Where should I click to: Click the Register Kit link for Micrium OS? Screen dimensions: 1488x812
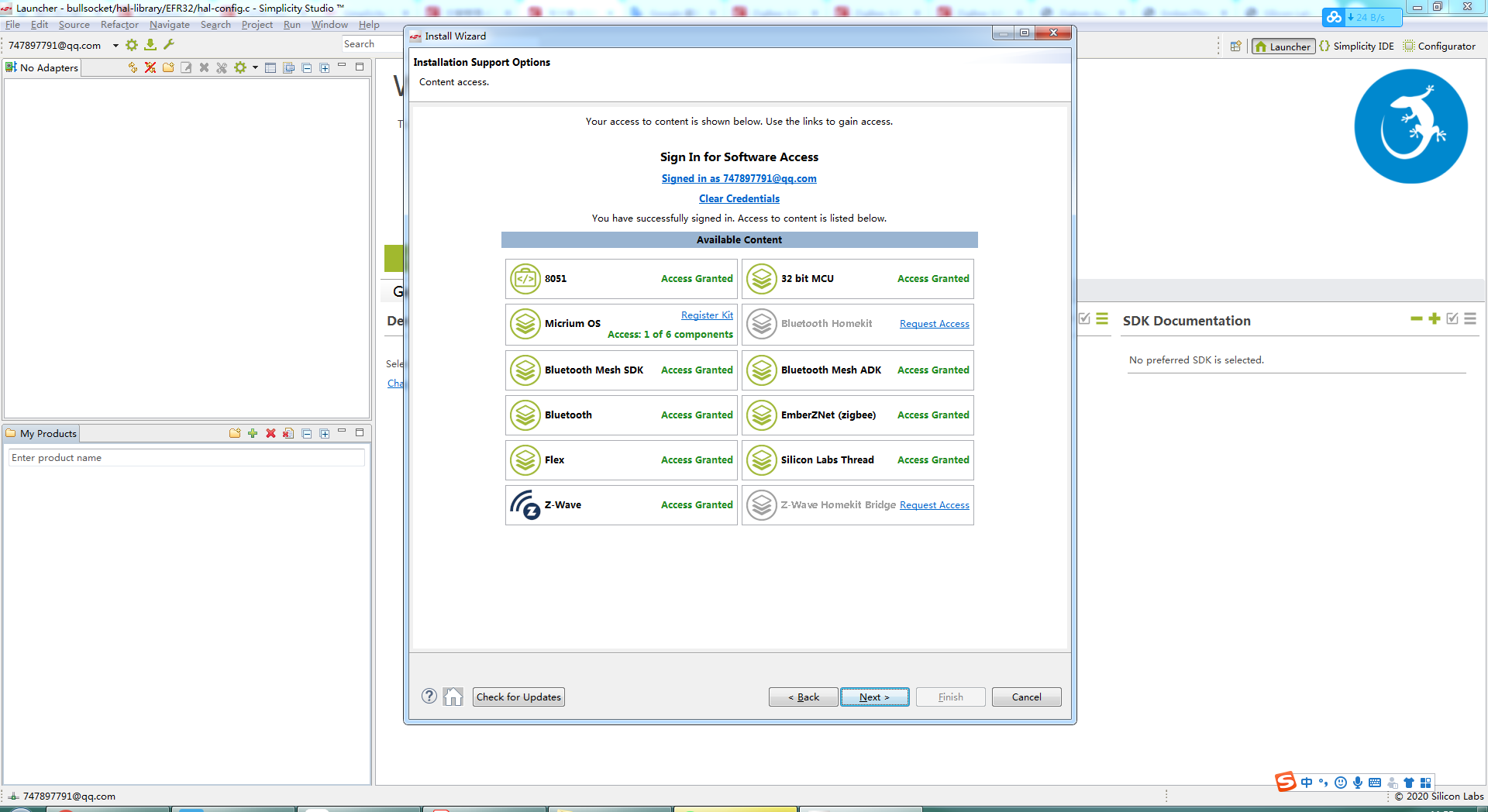tap(707, 315)
